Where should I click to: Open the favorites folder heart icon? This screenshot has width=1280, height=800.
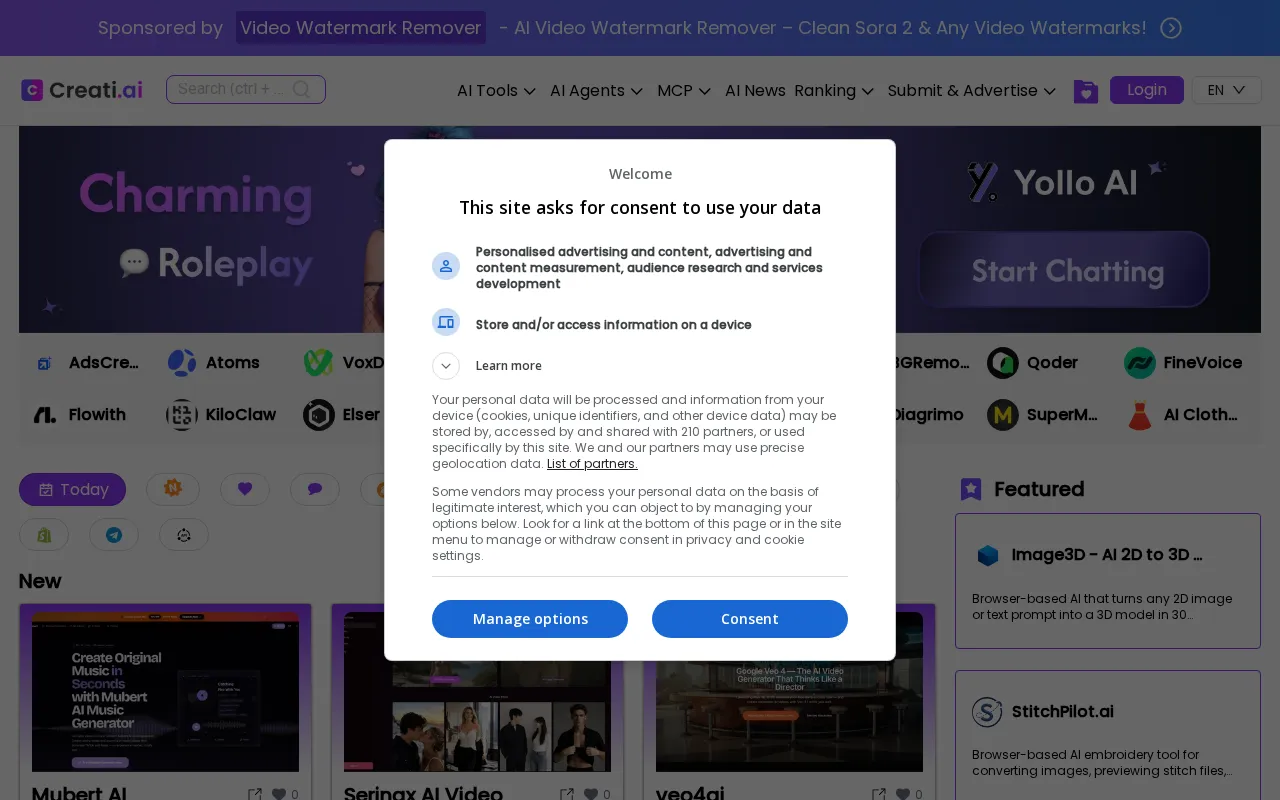coord(1085,91)
